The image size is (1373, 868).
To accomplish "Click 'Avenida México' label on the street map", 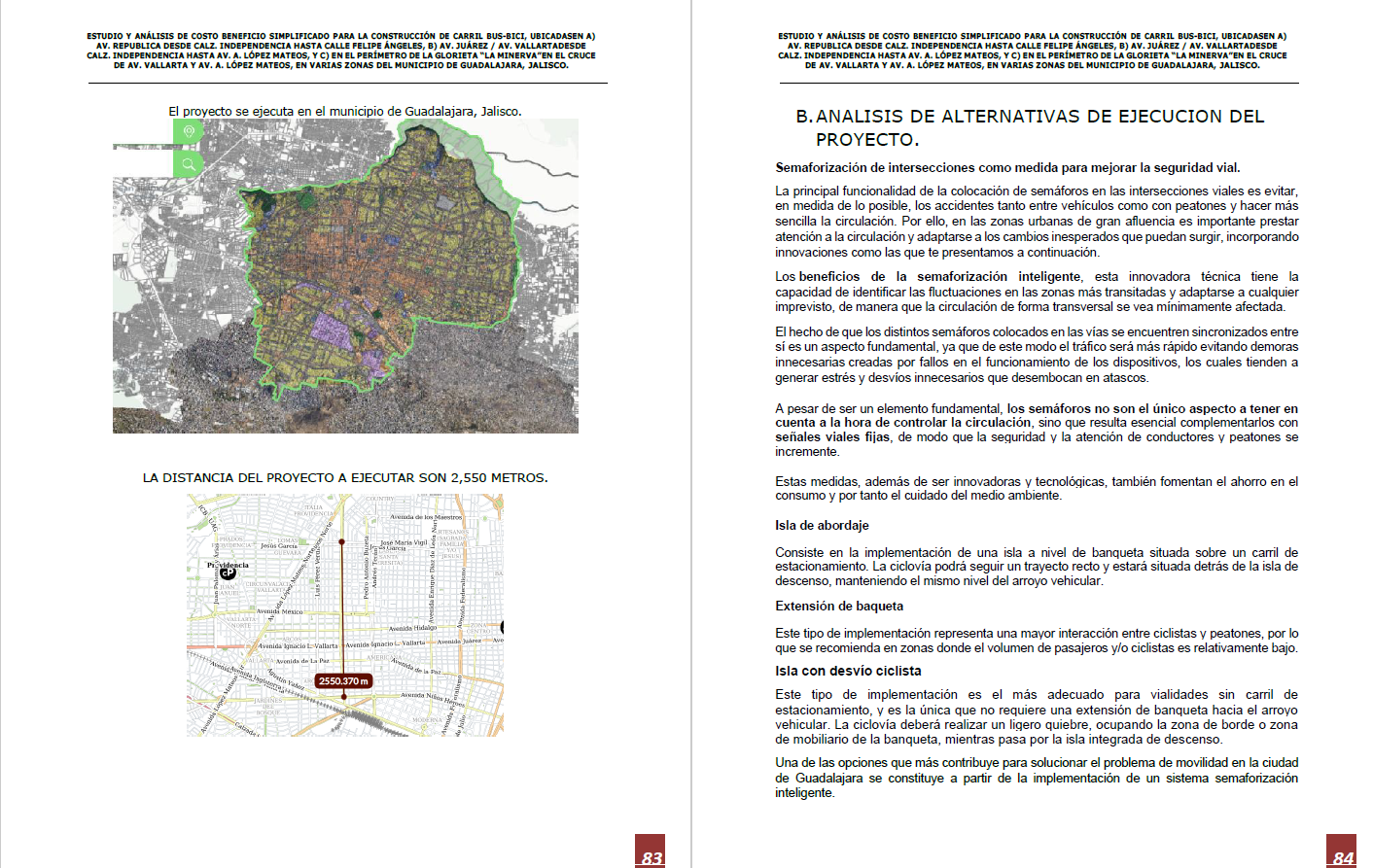I will [x=279, y=612].
